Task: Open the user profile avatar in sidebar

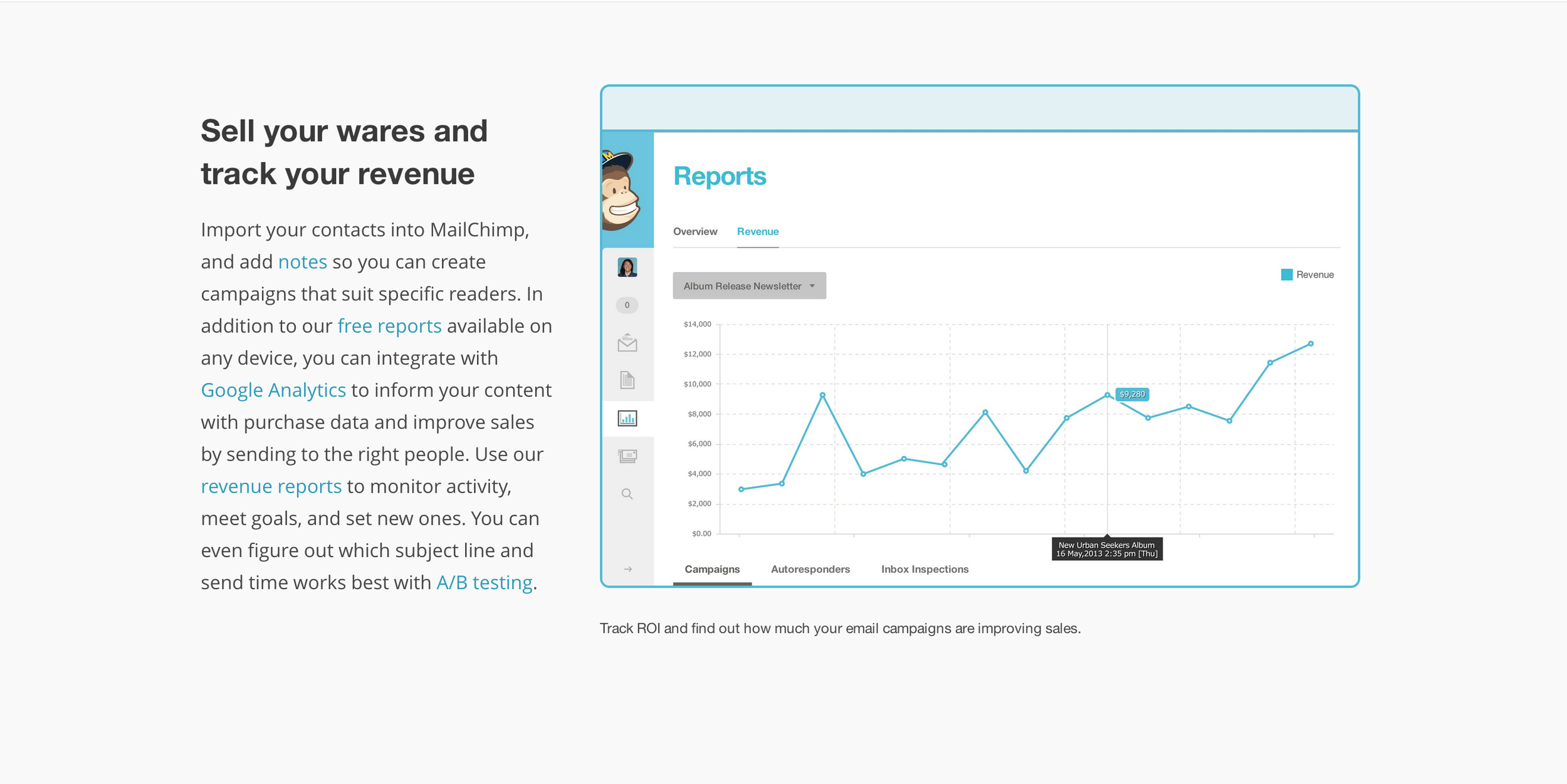Action: click(x=627, y=268)
